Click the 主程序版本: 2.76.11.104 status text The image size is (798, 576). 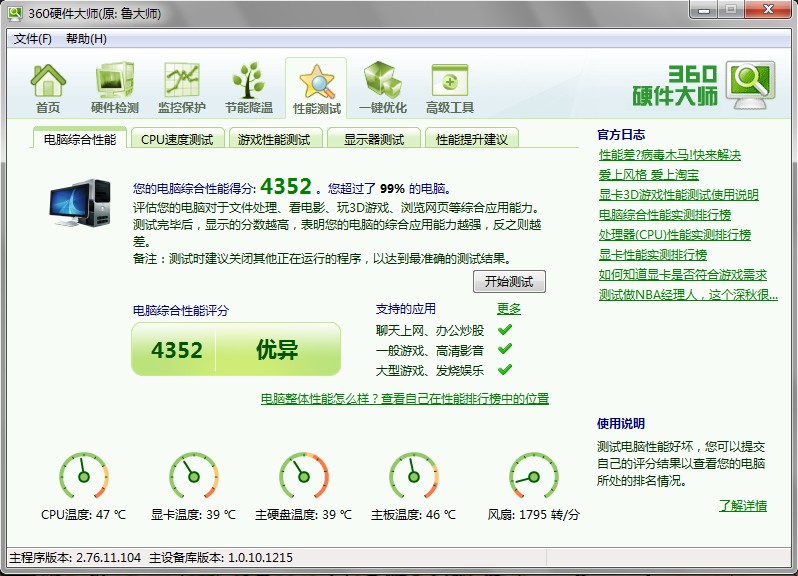point(75,558)
